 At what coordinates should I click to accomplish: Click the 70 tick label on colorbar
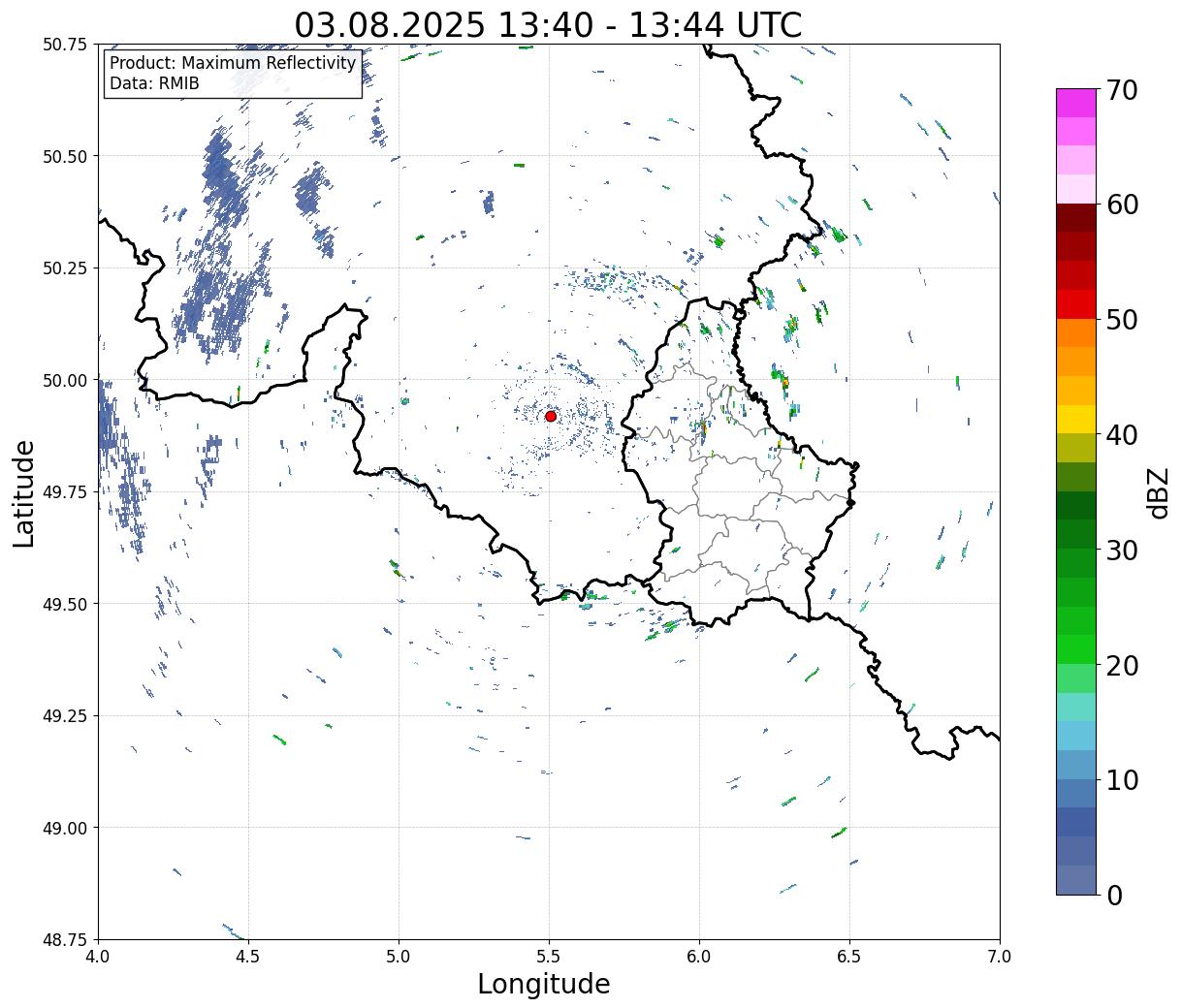(x=1122, y=90)
